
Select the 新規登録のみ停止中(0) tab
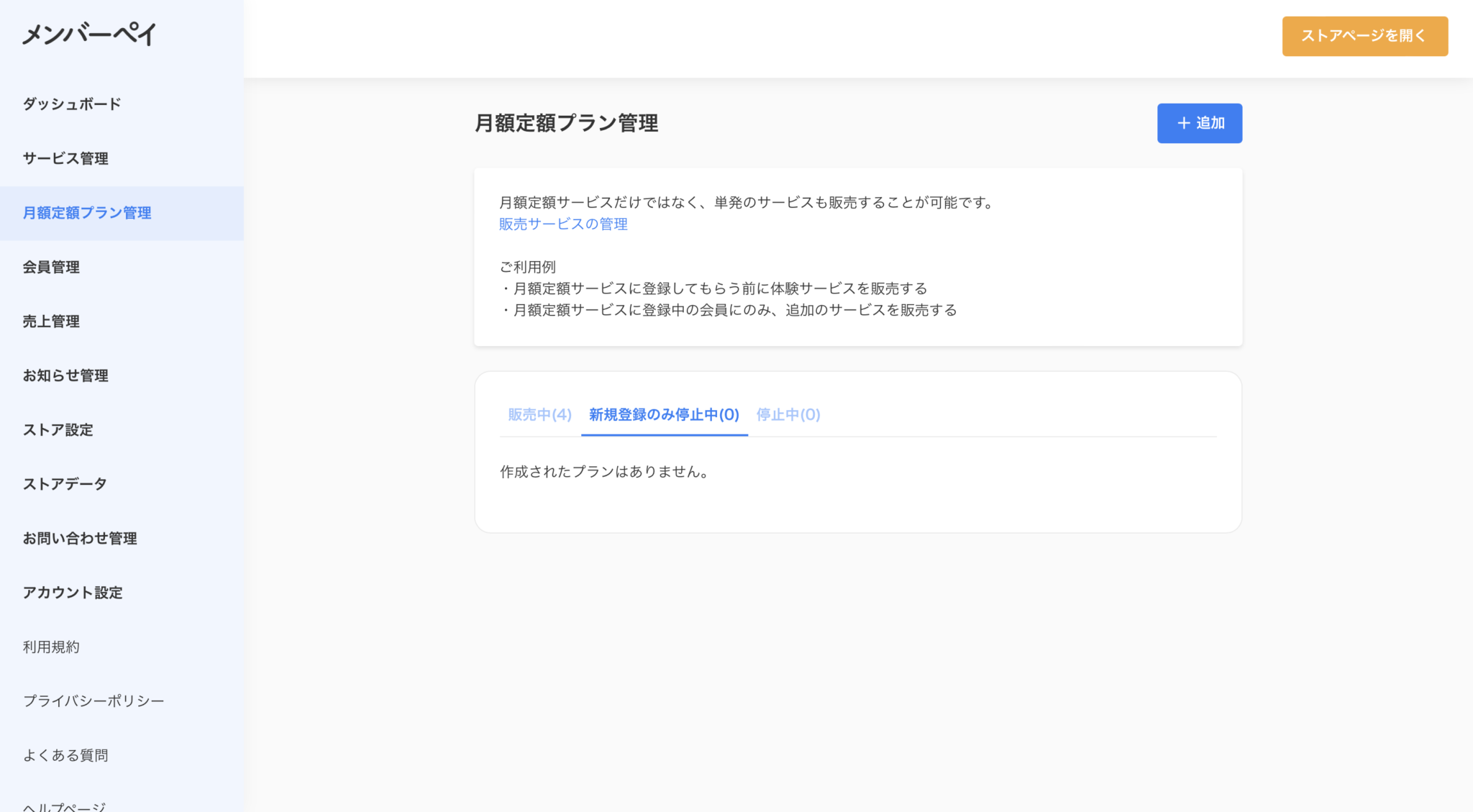point(664,414)
